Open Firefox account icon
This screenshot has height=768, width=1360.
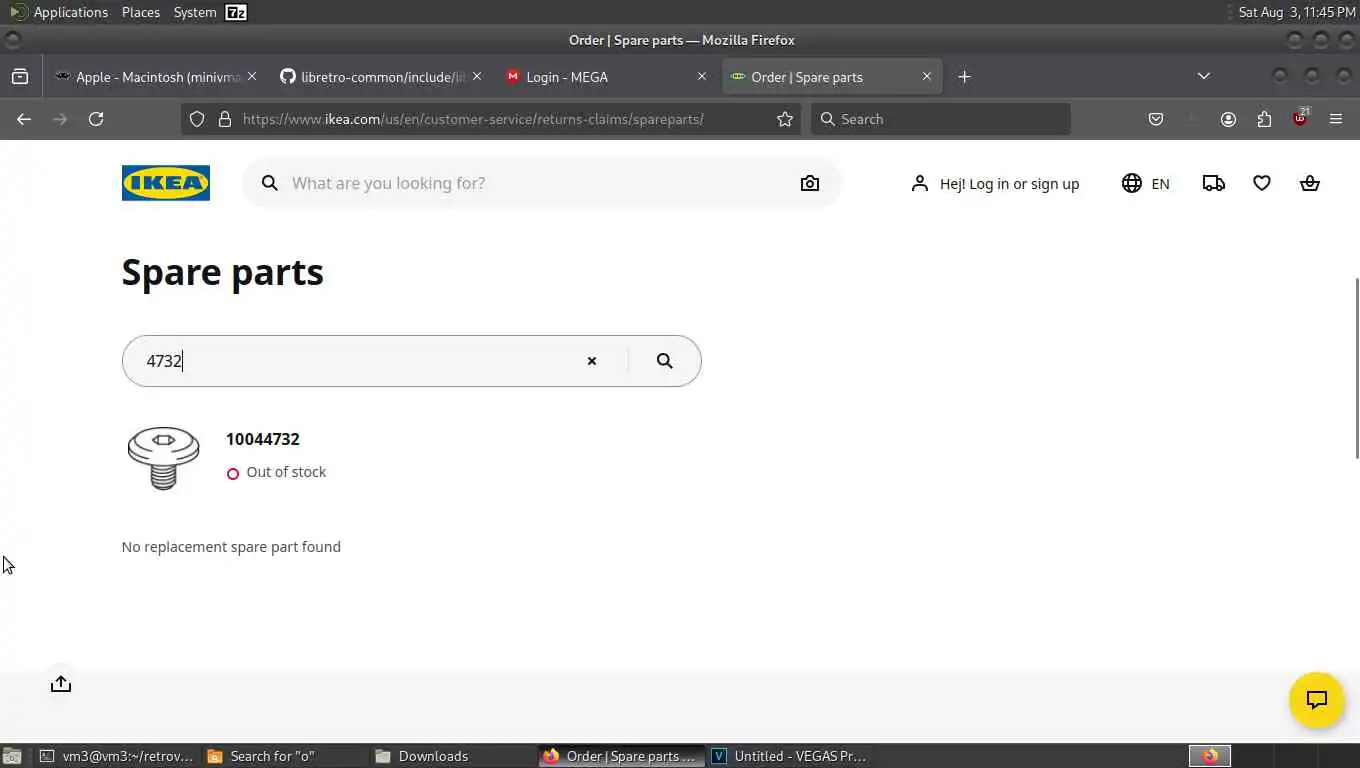pos(1228,119)
